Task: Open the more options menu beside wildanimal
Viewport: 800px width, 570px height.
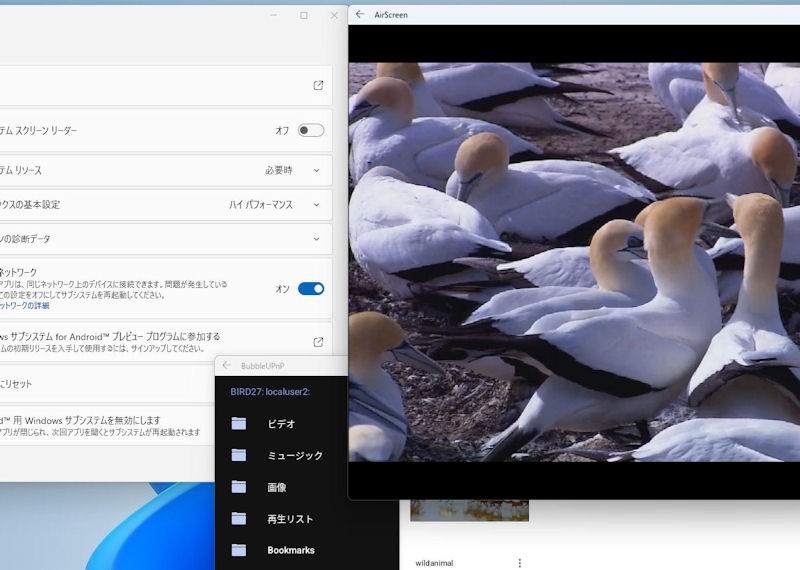Action: tap(519, 563)
